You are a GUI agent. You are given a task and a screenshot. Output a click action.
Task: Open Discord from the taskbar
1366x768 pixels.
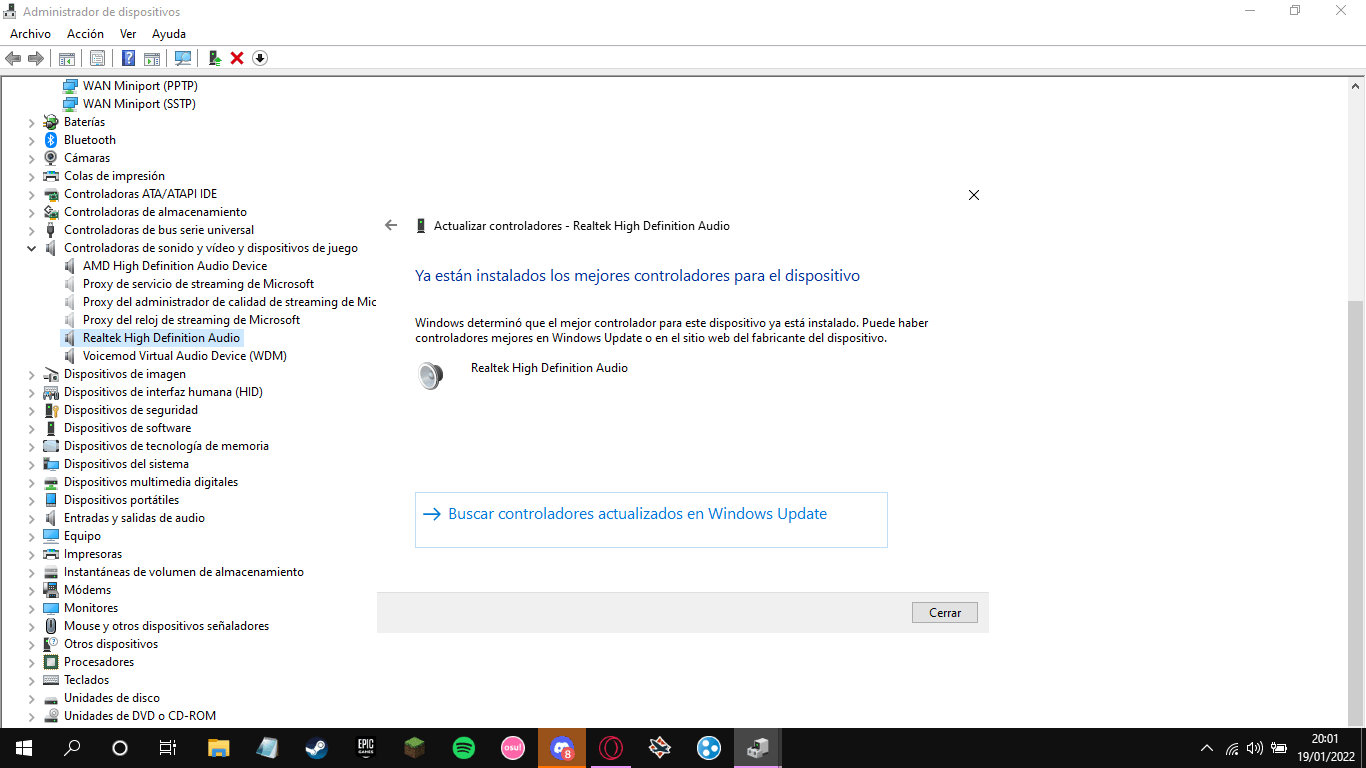[x=561, y=748]
